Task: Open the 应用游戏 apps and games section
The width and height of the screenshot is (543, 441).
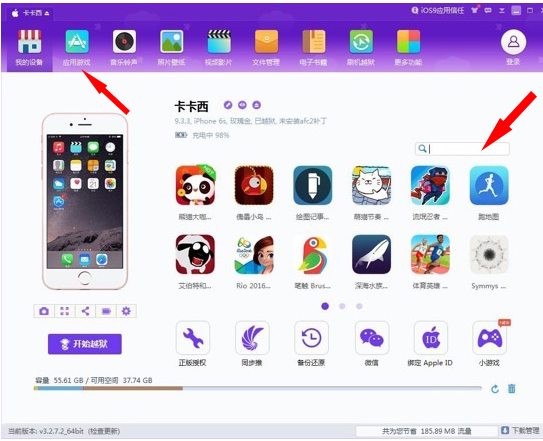Action: [x=77, y=48]
